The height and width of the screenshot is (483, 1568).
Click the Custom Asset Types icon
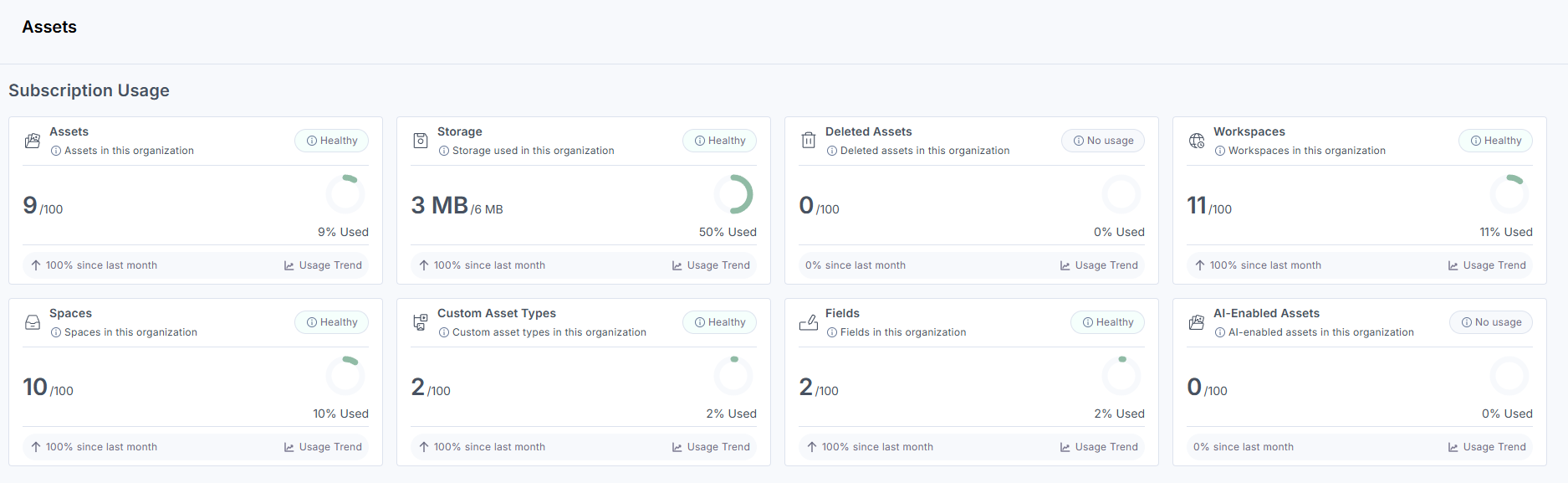(421, 322)
